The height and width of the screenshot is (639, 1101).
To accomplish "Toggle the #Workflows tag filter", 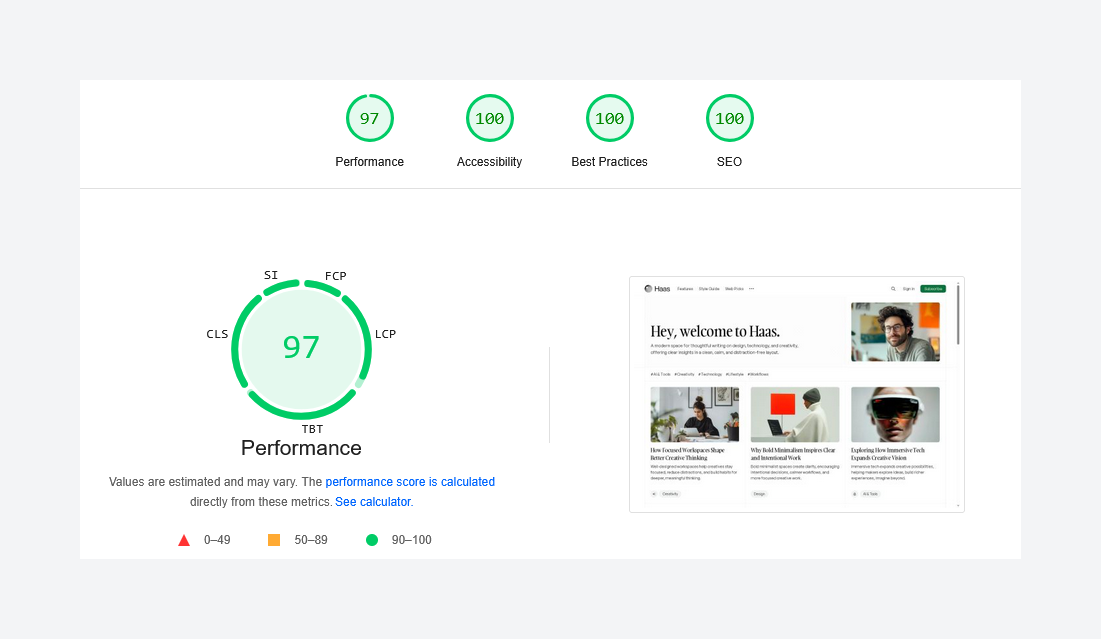I will [758, 374].
